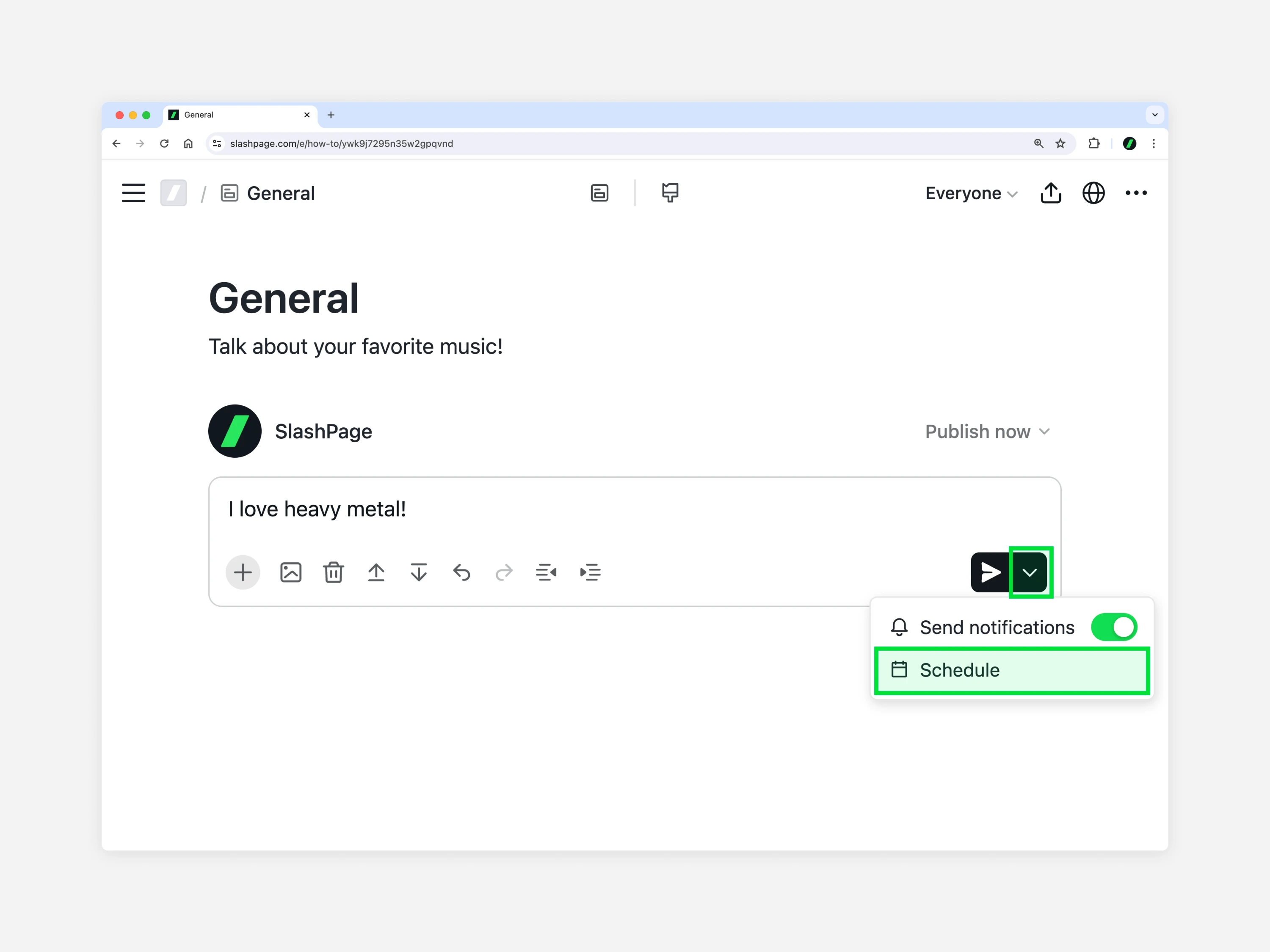Bookmark this page with the star icon

(1060, 143)
